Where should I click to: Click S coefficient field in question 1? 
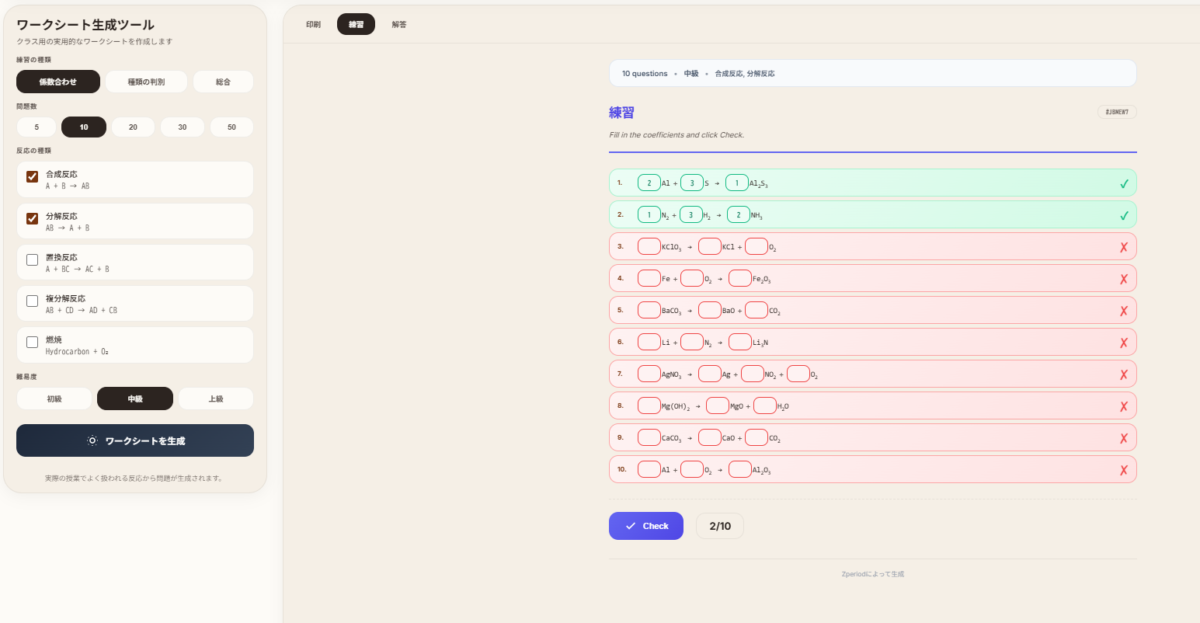tap(692, 183)
